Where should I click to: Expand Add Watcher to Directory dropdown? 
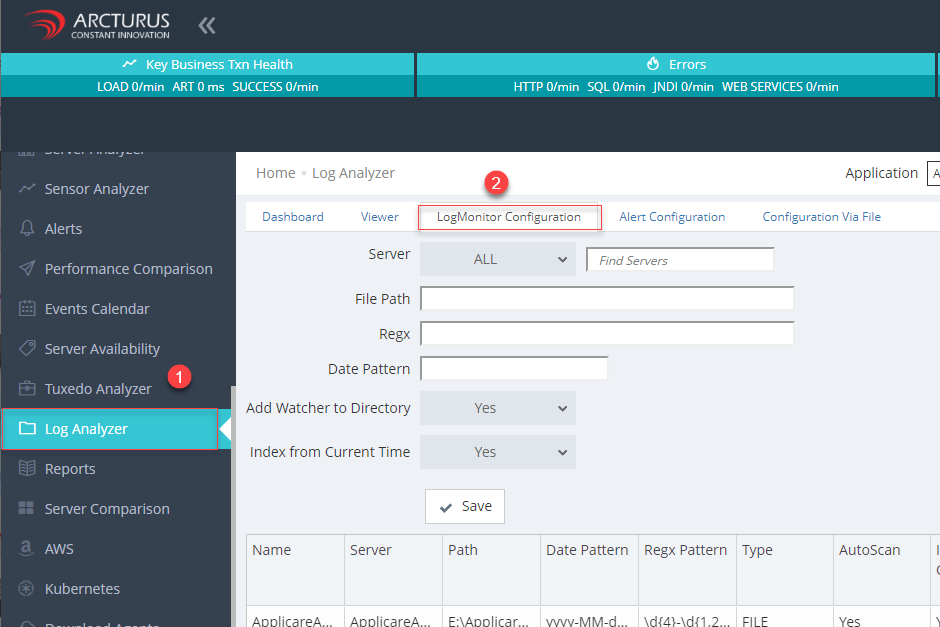(x=497, y=408)
